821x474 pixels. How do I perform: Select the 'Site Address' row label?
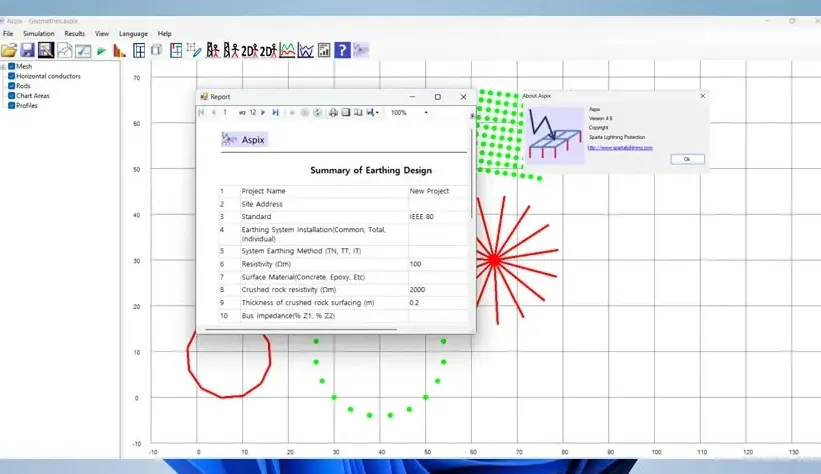coord(262,204)
